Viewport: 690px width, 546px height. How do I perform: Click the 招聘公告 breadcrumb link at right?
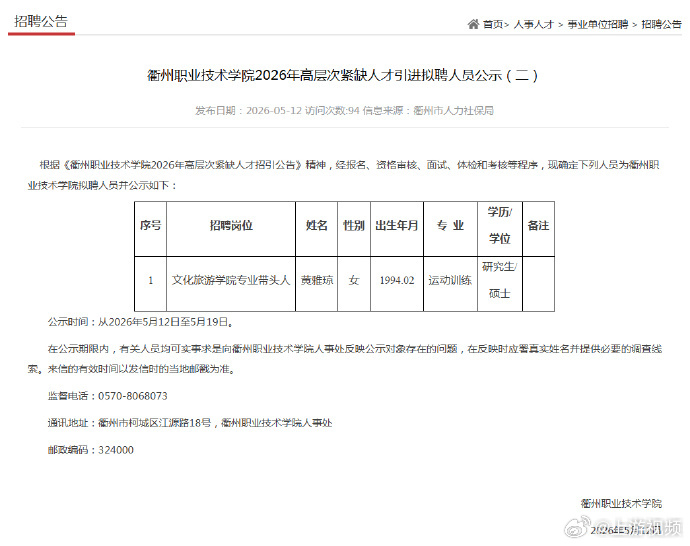point(661,25)
